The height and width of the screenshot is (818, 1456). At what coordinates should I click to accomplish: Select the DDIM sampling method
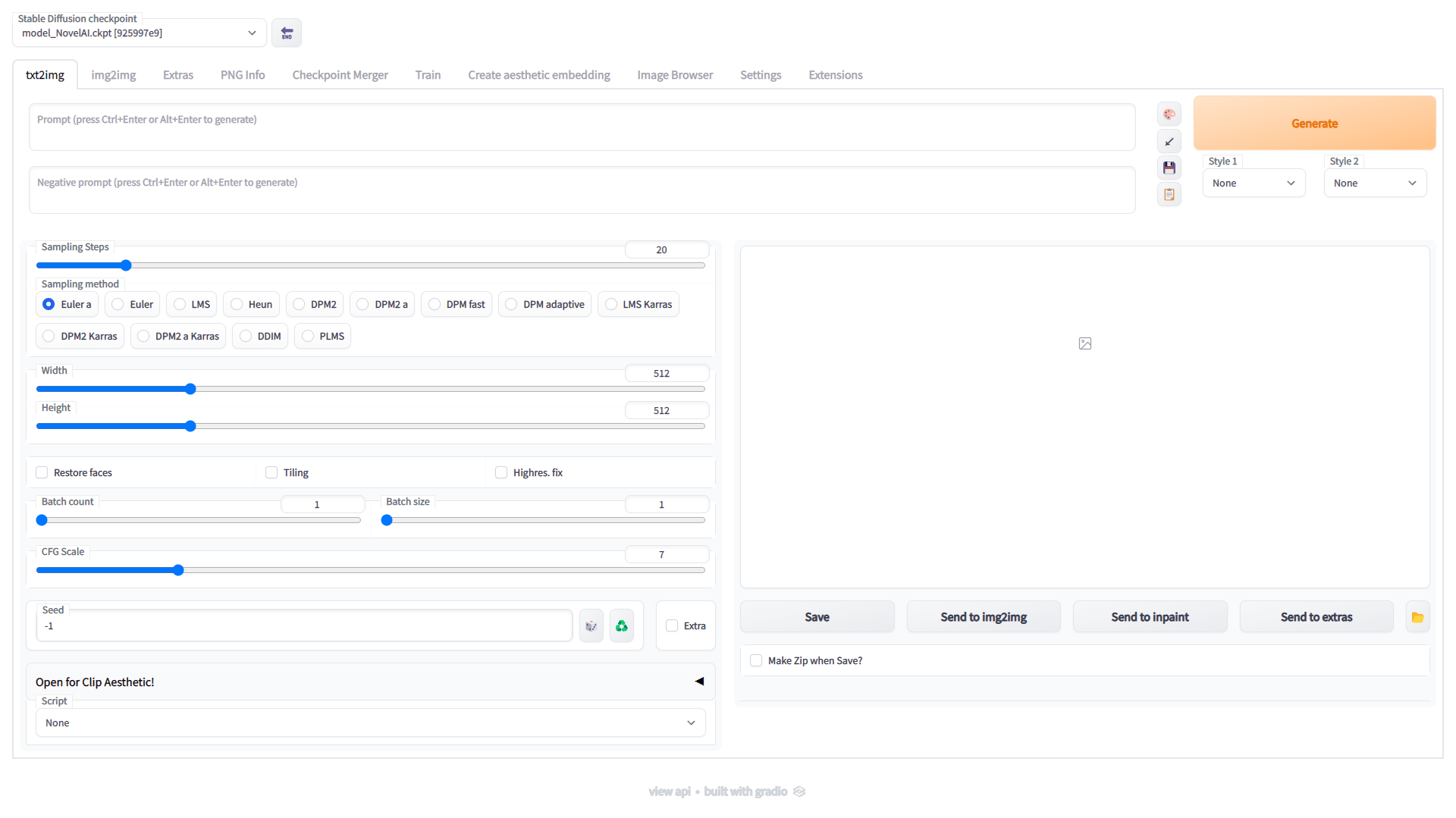point(246,336)
